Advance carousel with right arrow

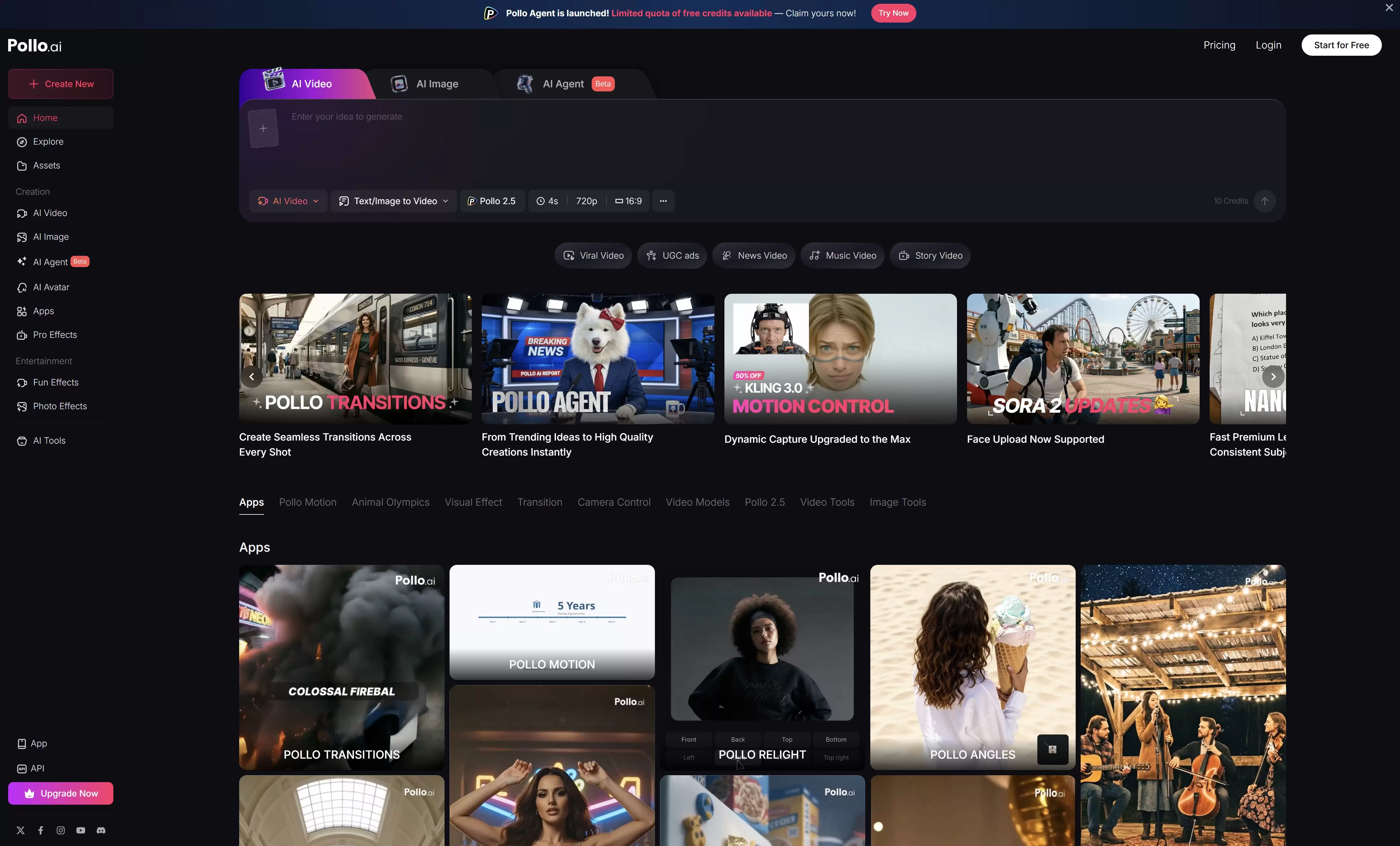(1273, 377)
